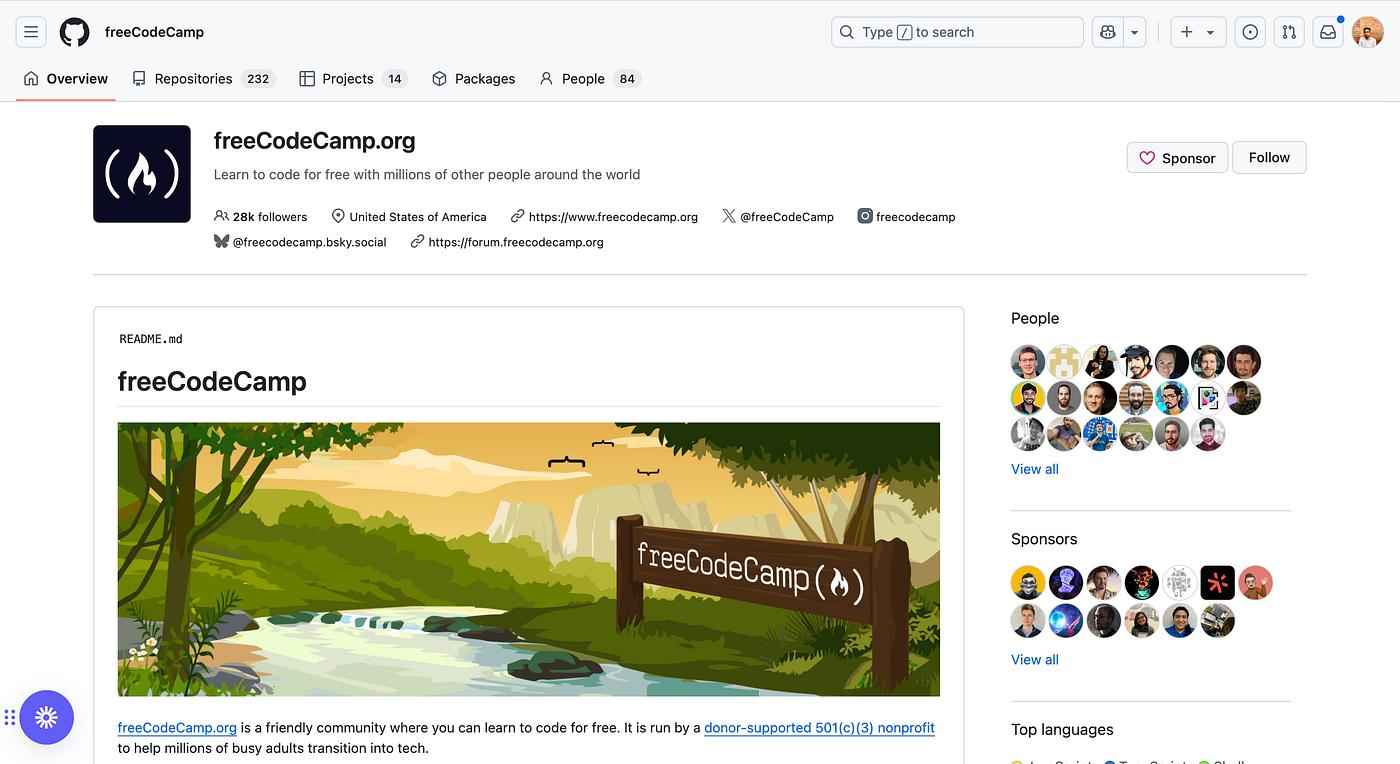Sponsor the freeCodeCamp organization
This screenshot has height=764, width=1400.
coord(1177,157)
